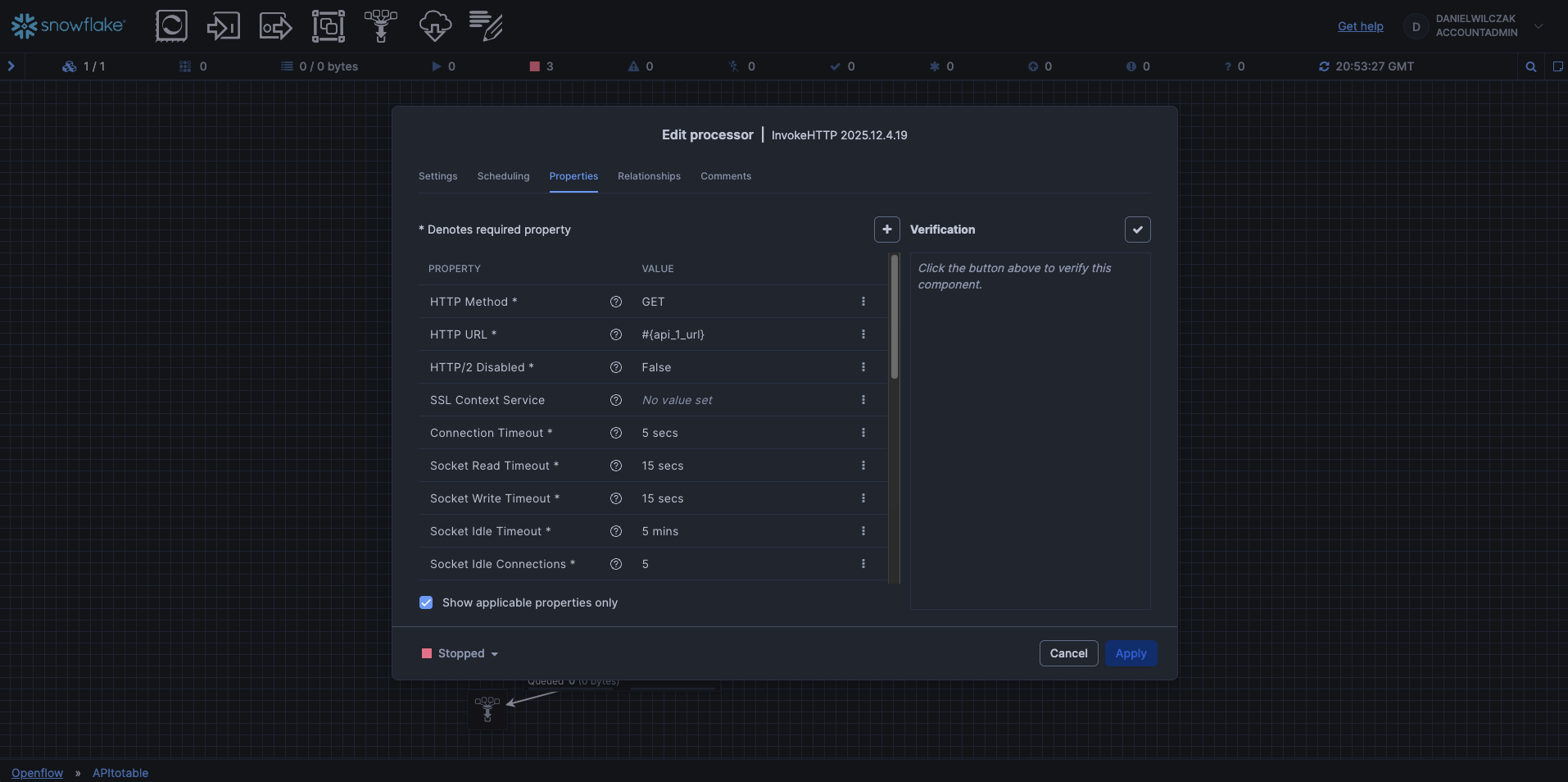This screenshot has height=782, width=1568.
Task: Open the Get help link
Action: click(x=1360, y=26)
